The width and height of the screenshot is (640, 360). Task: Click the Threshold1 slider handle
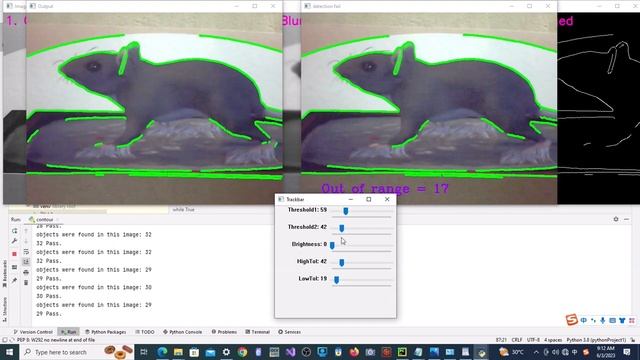click(346, 211)
